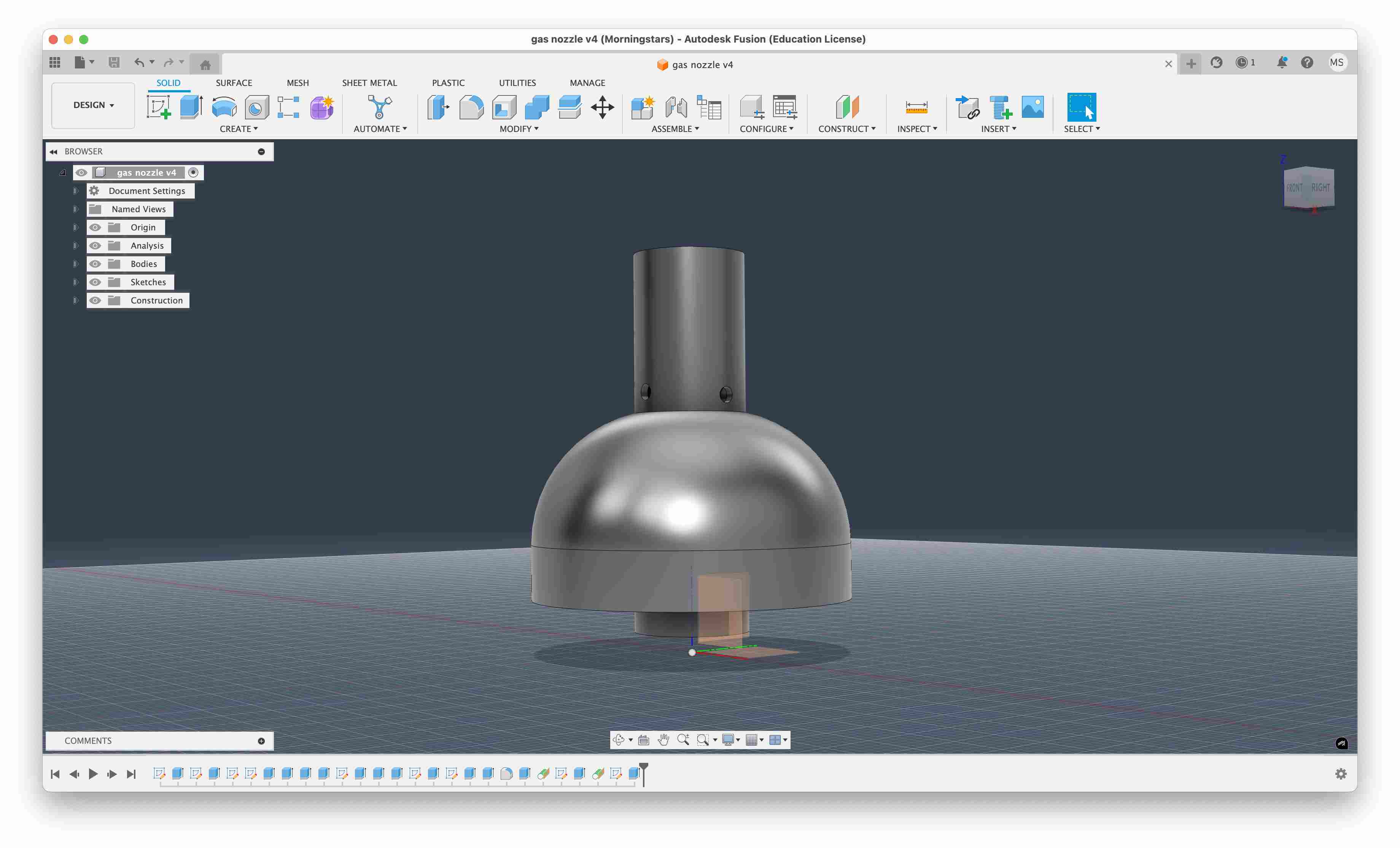Expand the Document Settings node
The image size is (1400, 848).
[x=75, y=191]
